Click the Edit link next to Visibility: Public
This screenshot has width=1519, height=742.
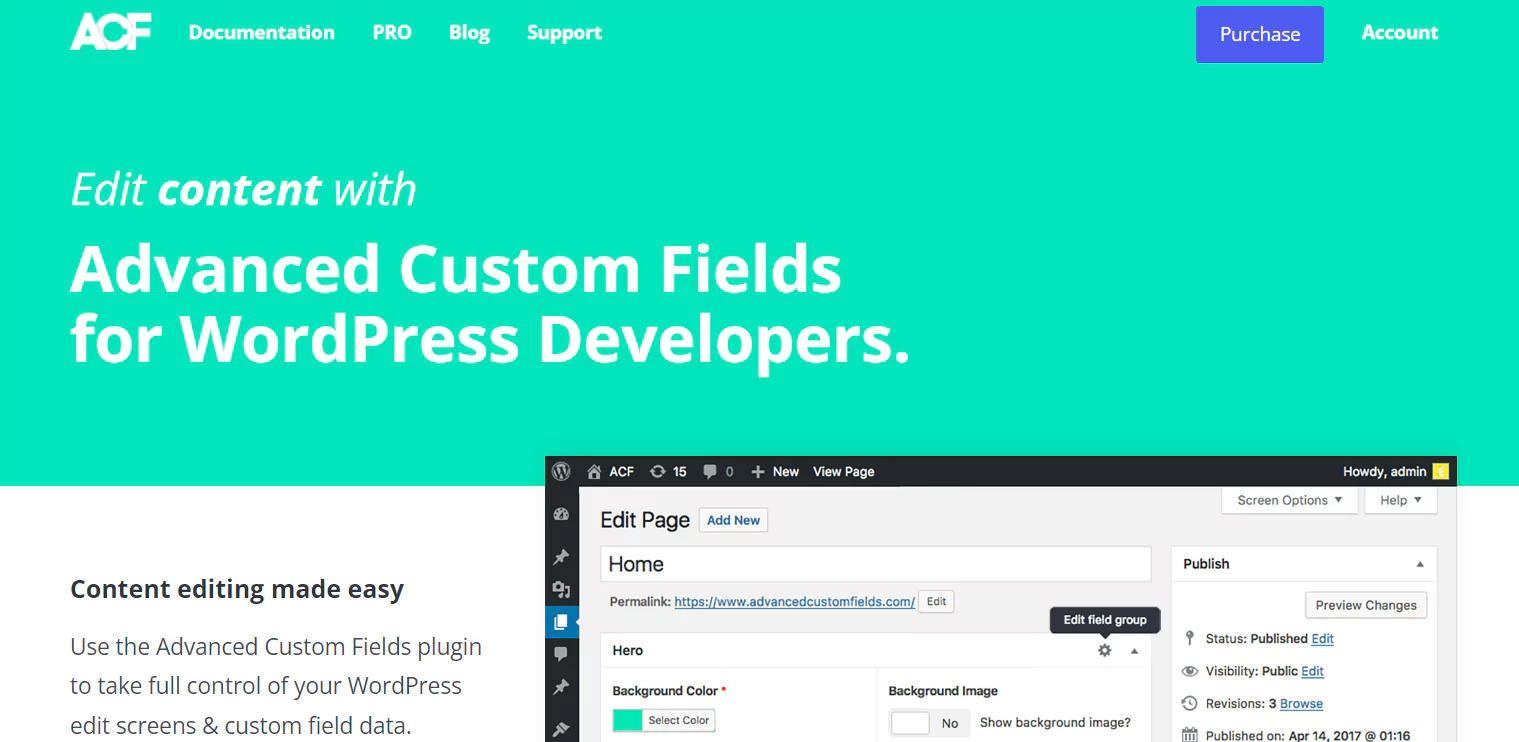pos(1313,671)
